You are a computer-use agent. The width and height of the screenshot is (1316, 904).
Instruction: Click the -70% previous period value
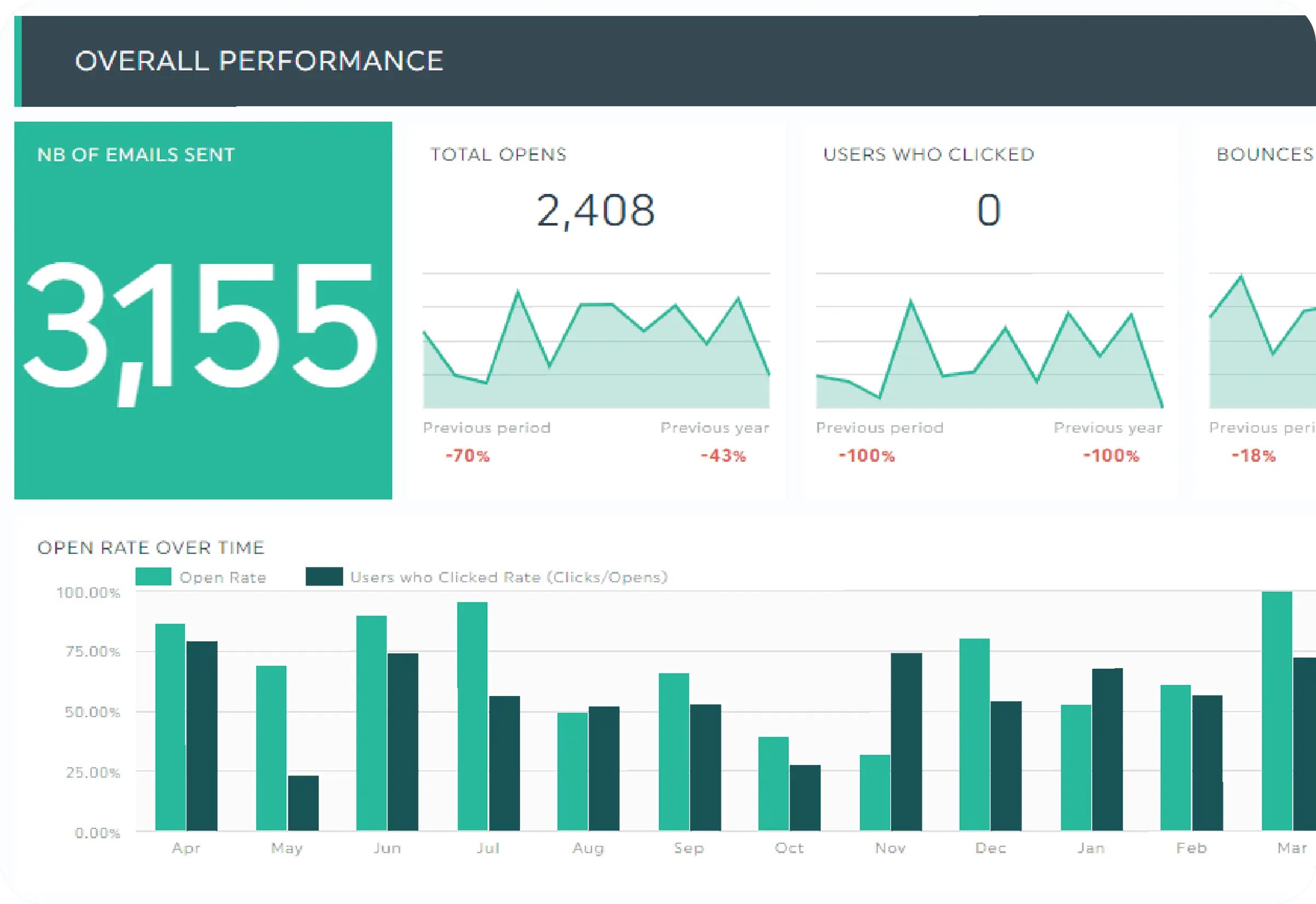pos(467,456)
